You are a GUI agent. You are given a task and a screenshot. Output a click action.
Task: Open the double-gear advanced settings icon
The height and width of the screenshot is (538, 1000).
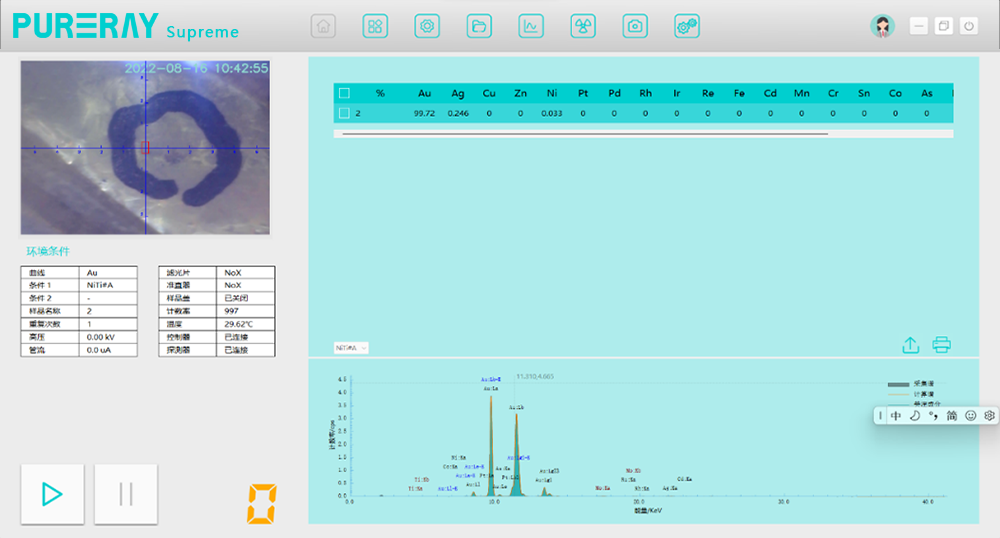point(687,27)
